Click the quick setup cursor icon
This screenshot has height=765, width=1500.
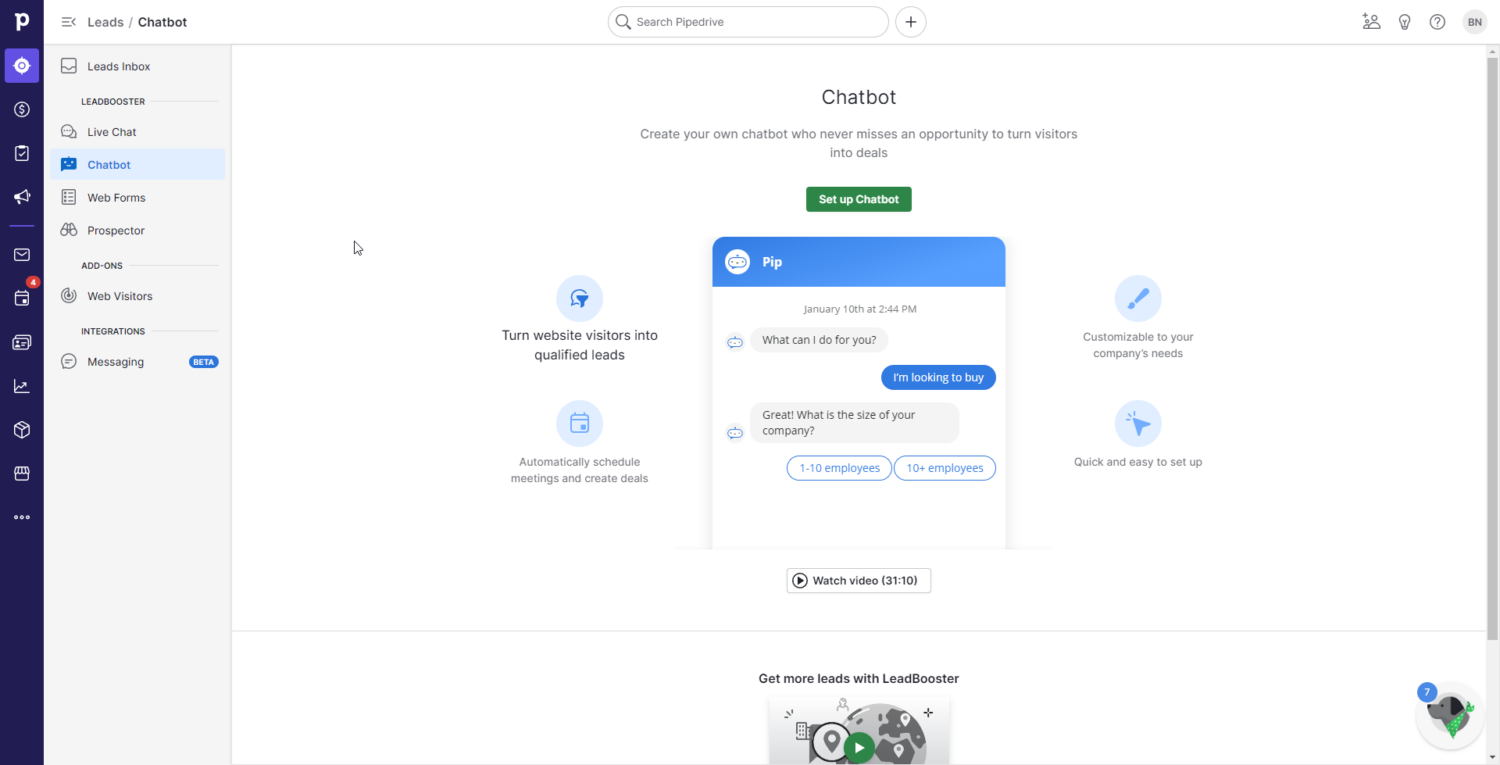pos(1138,424)
